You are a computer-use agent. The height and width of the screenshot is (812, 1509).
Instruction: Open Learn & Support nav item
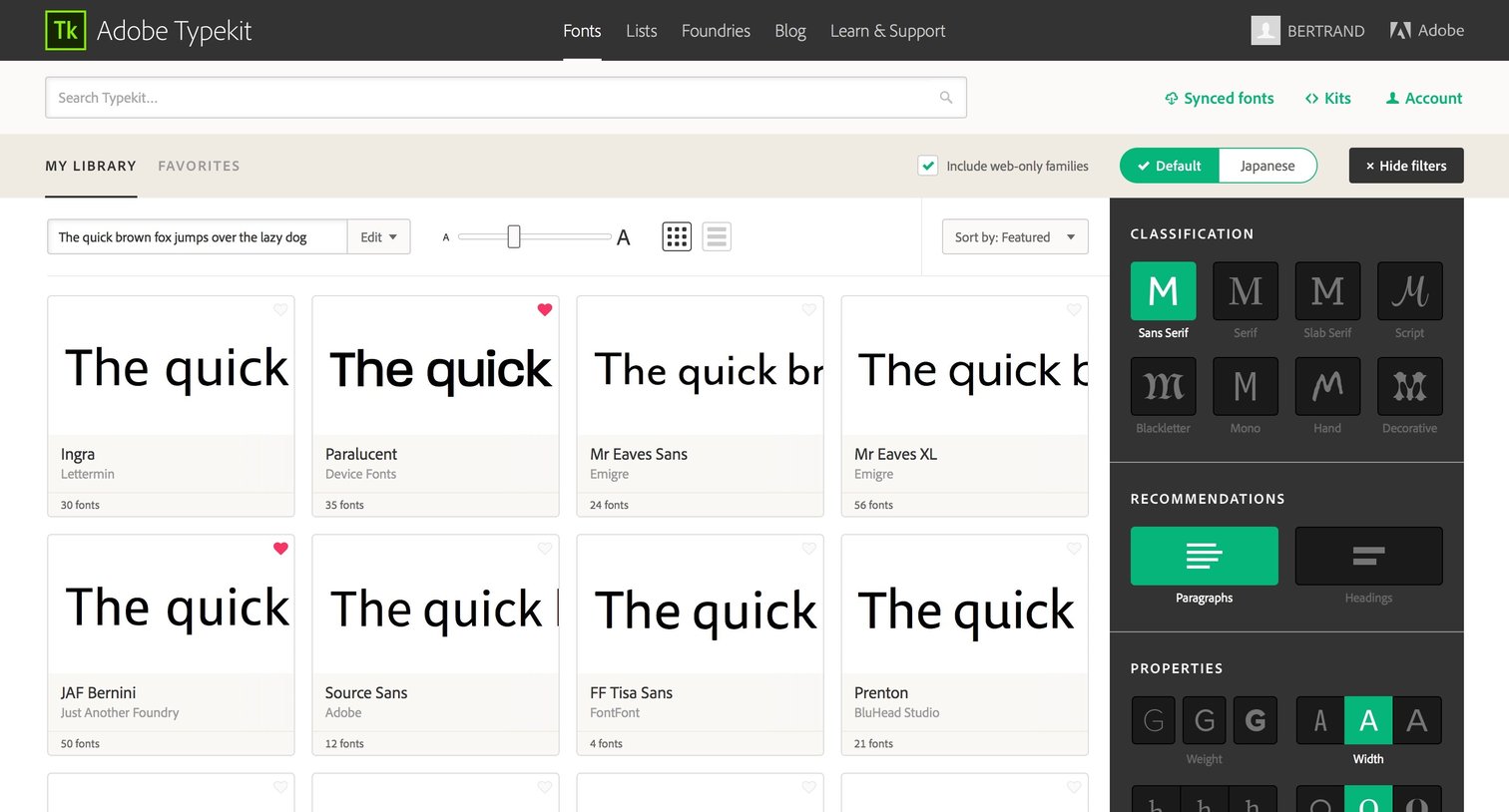(x=887, y=31)
